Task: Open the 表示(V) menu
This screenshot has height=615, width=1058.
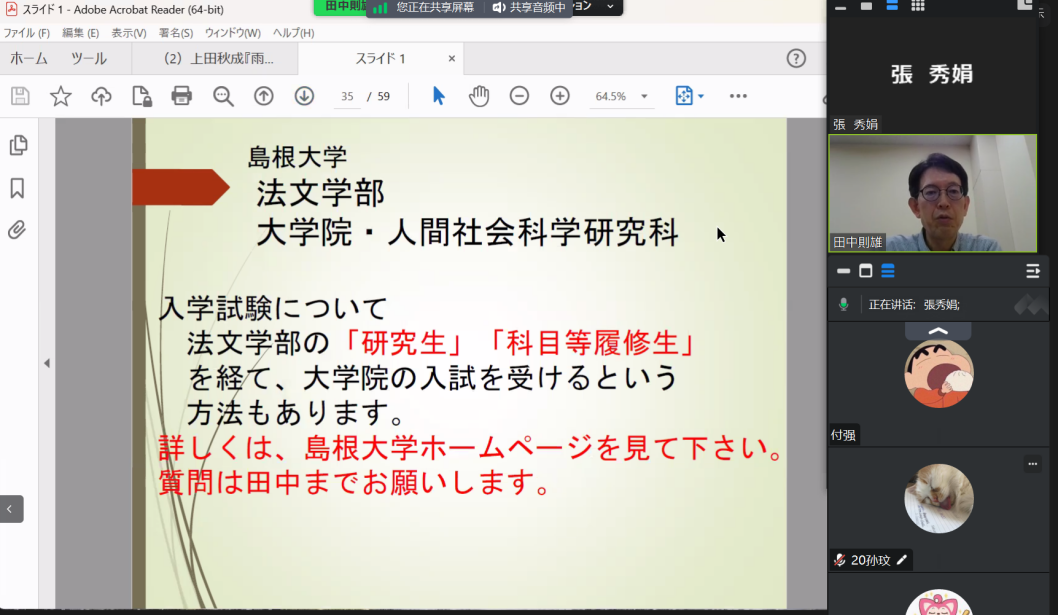Action: click(x=128, y=33)
